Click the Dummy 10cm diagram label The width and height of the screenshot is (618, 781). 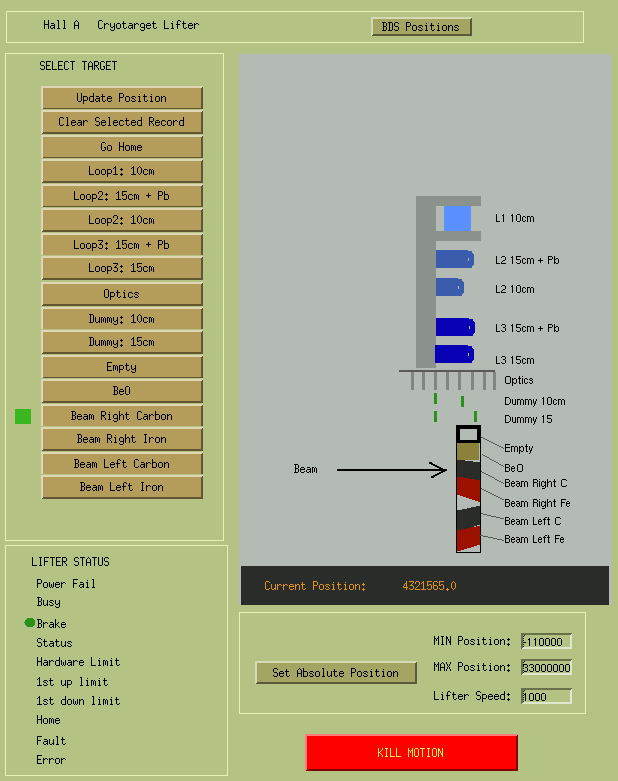click(x=535, y=401)
